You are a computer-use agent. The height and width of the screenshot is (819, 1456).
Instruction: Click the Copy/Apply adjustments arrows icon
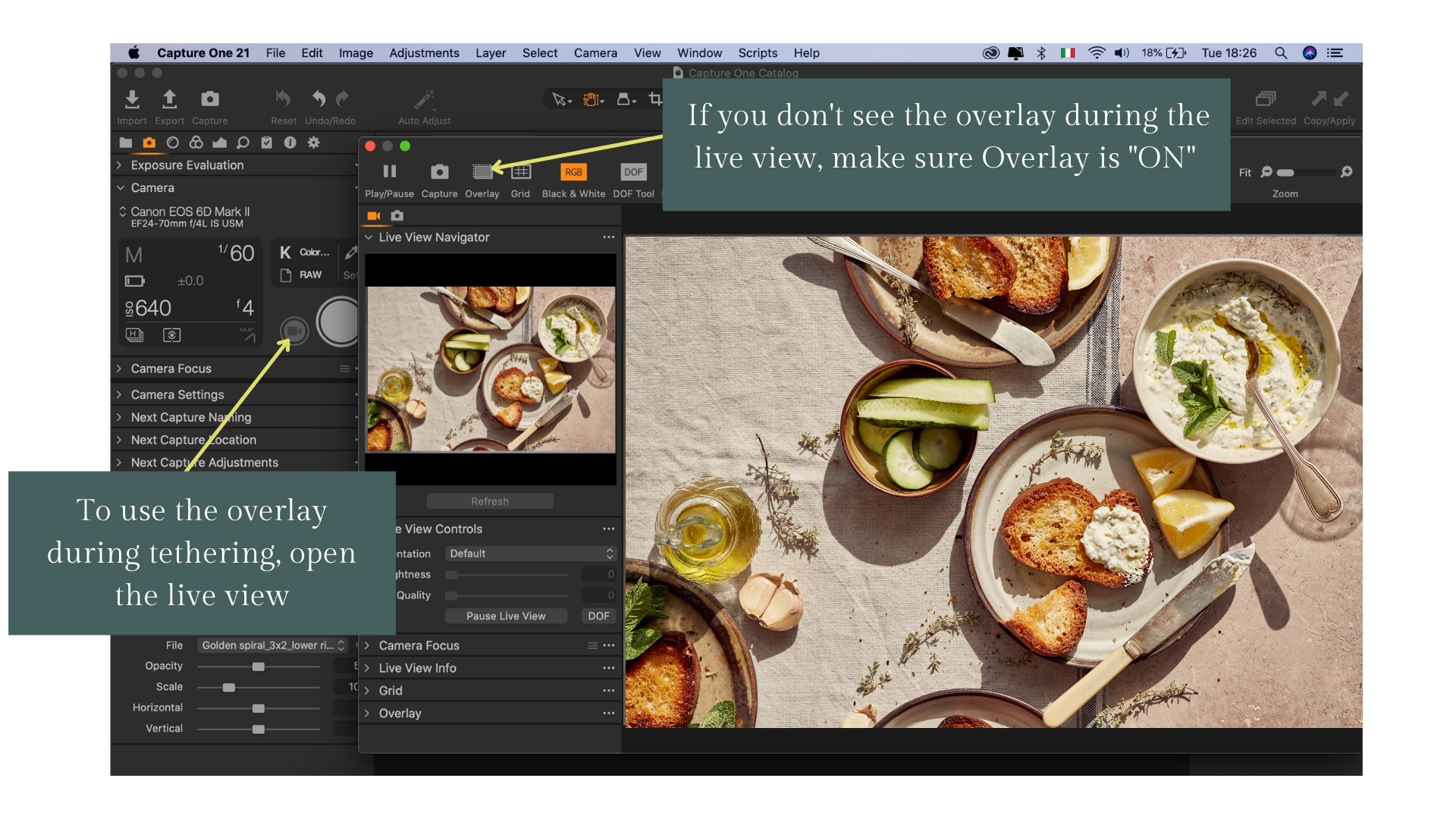pyautogui.click(x=1329, y=99)
